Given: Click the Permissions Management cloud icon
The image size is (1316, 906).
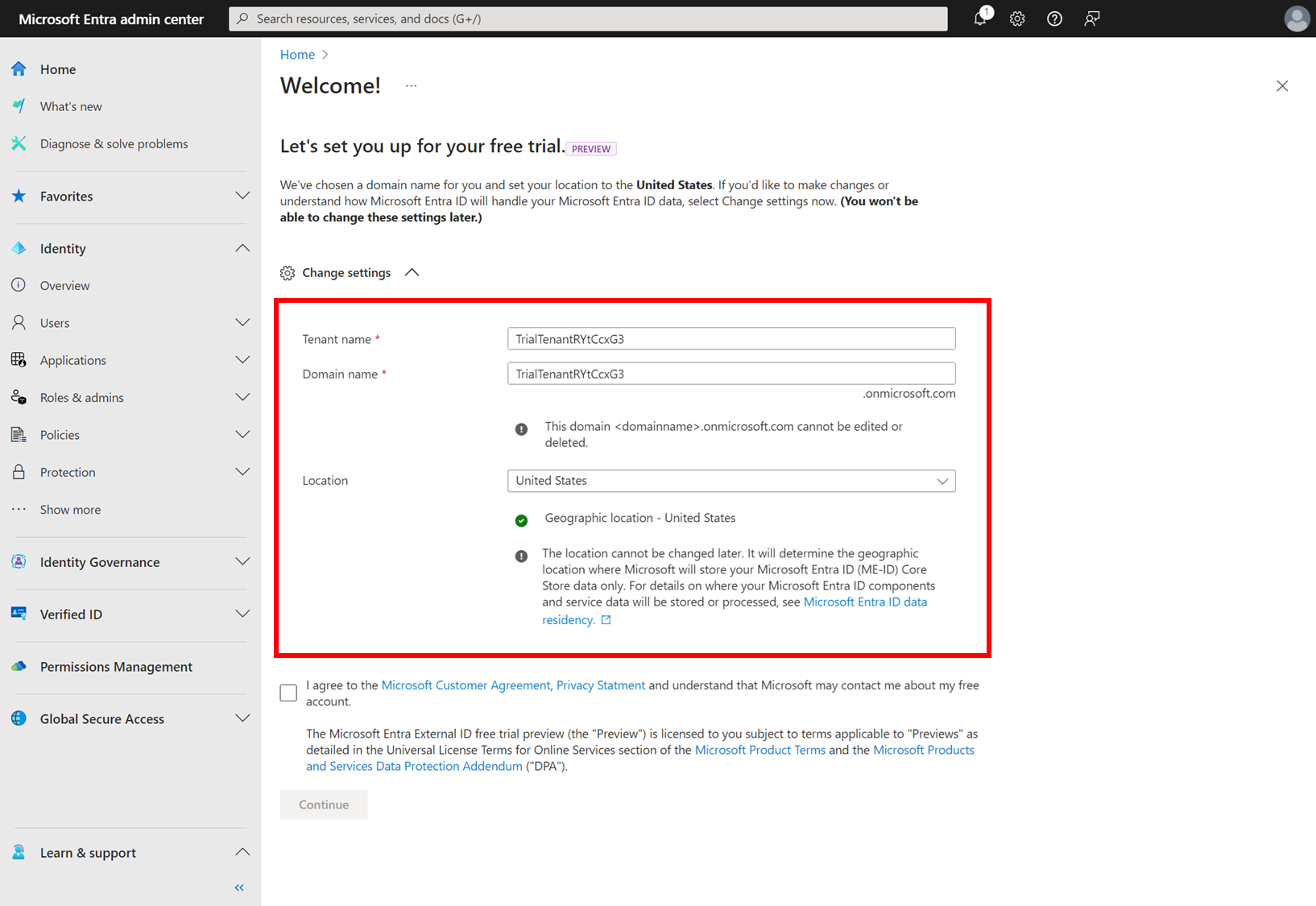Looking at the screenshot, I should 19,666.
